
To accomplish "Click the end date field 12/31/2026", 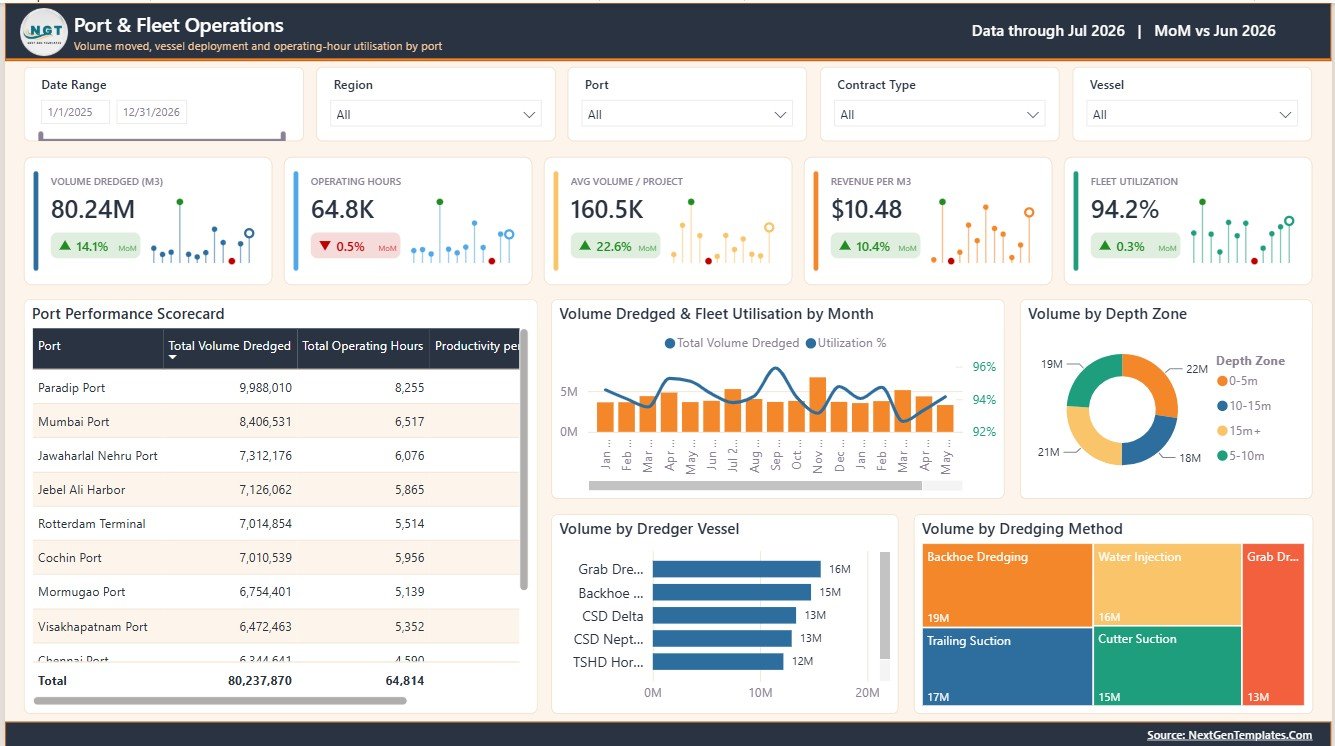I will [x=151, y=112].
